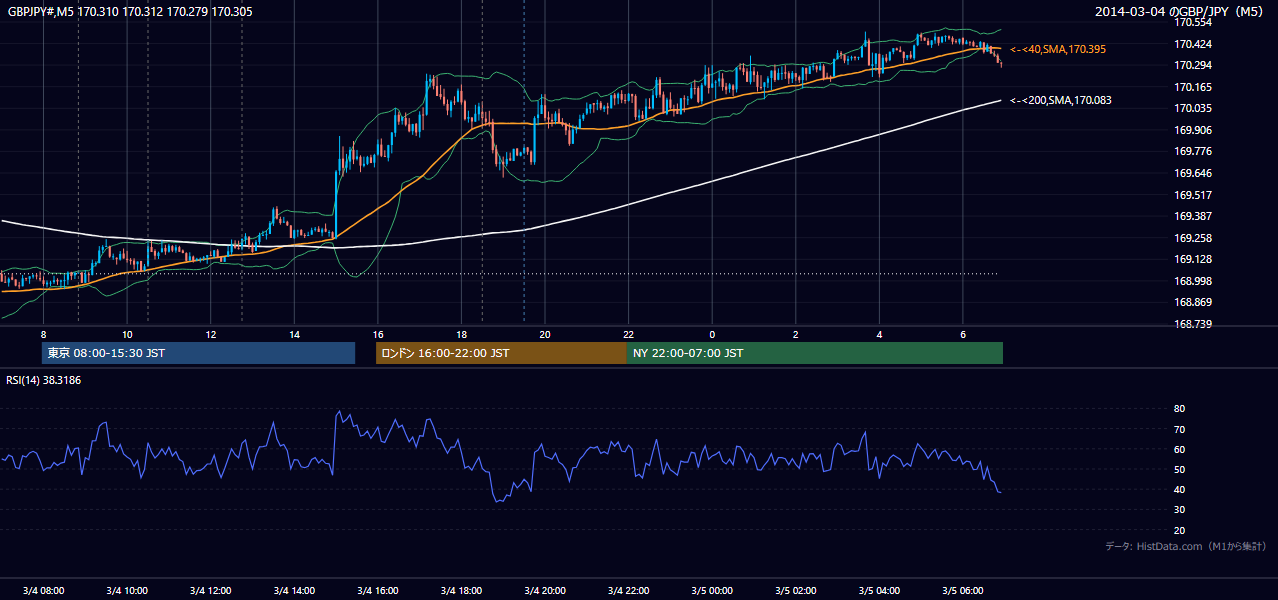This screenshot has width=1278, height=600.
Task: Click the 170.035 price axis label
Action: 1192,109
